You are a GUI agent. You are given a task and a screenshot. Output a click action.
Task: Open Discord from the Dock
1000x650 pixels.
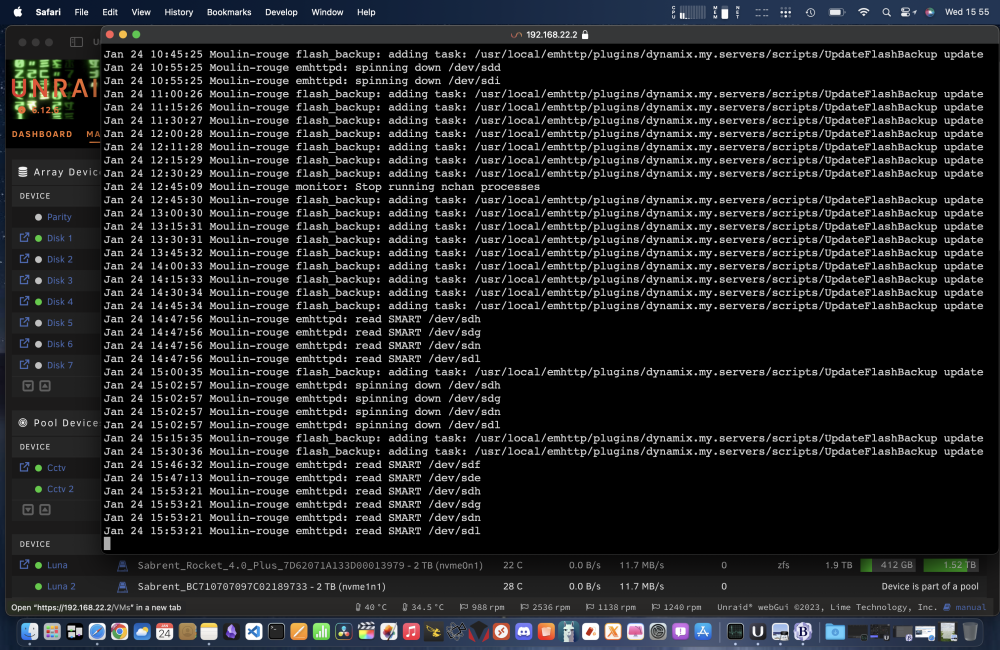point(524,632)
